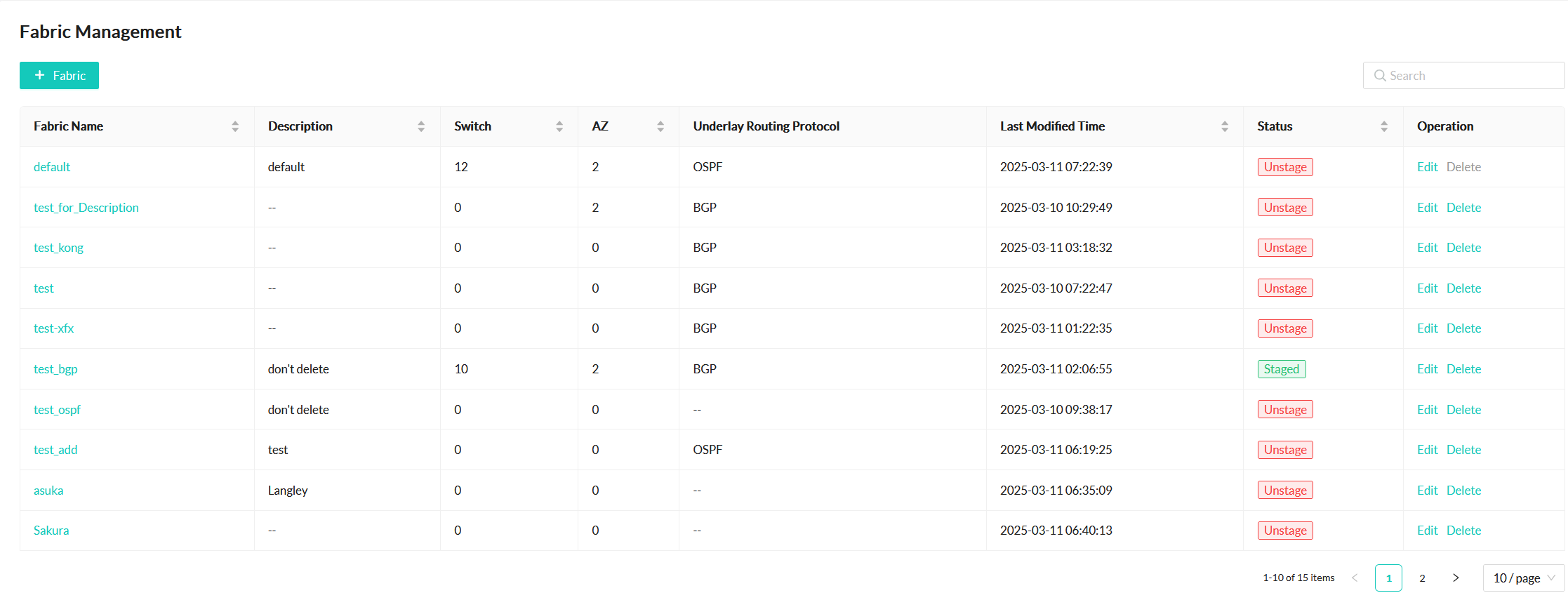Viewport: 1568px width, 593px height.
Task: Sort by AZ column arrows
Action: [660, 126]
